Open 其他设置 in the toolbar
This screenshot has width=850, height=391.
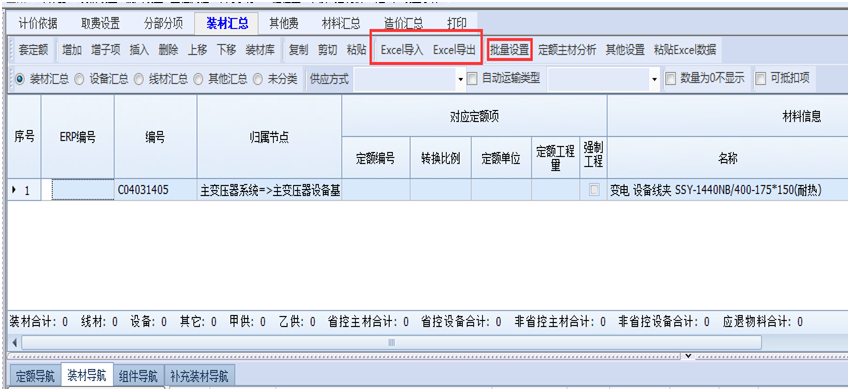[625, 50]
